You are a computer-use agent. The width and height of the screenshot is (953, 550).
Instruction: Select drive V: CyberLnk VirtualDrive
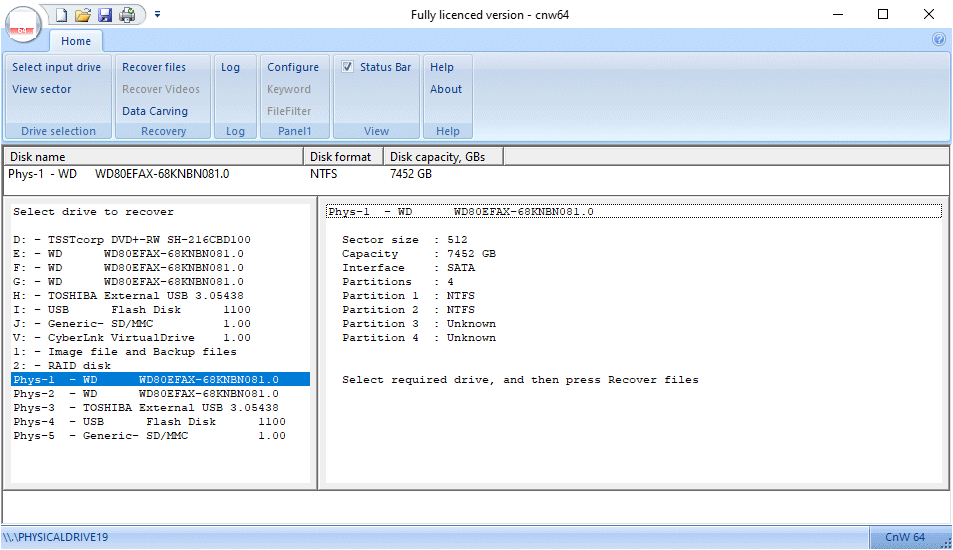(x=132, y=337)
